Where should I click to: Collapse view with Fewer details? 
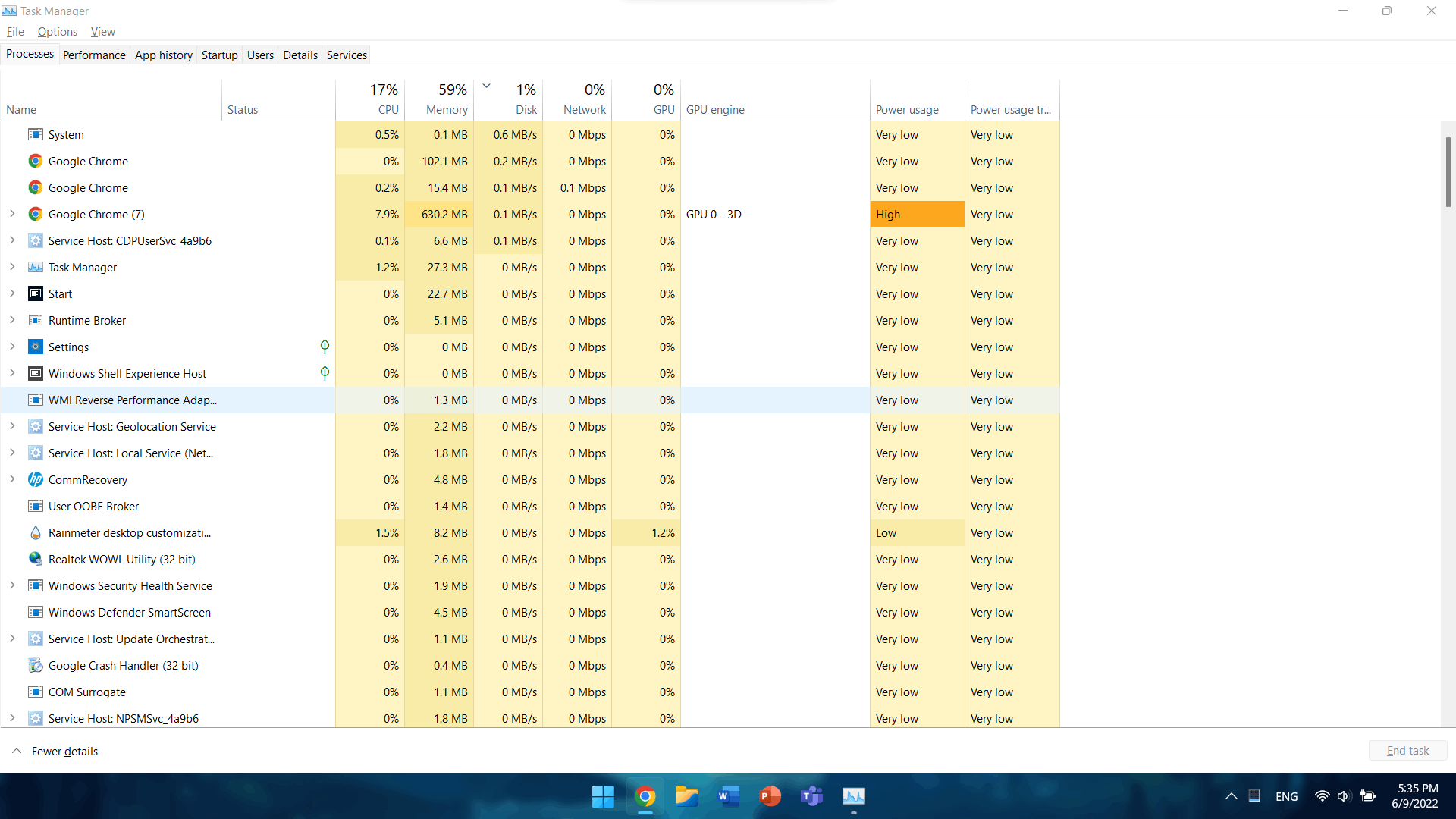coord(55,752)
